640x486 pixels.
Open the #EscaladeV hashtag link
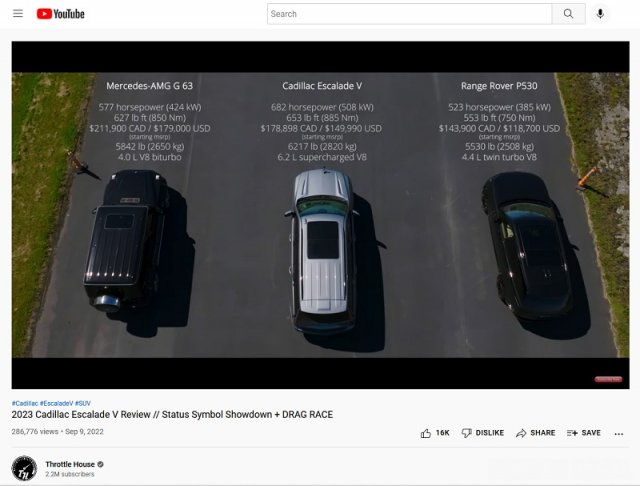(56, 403)
